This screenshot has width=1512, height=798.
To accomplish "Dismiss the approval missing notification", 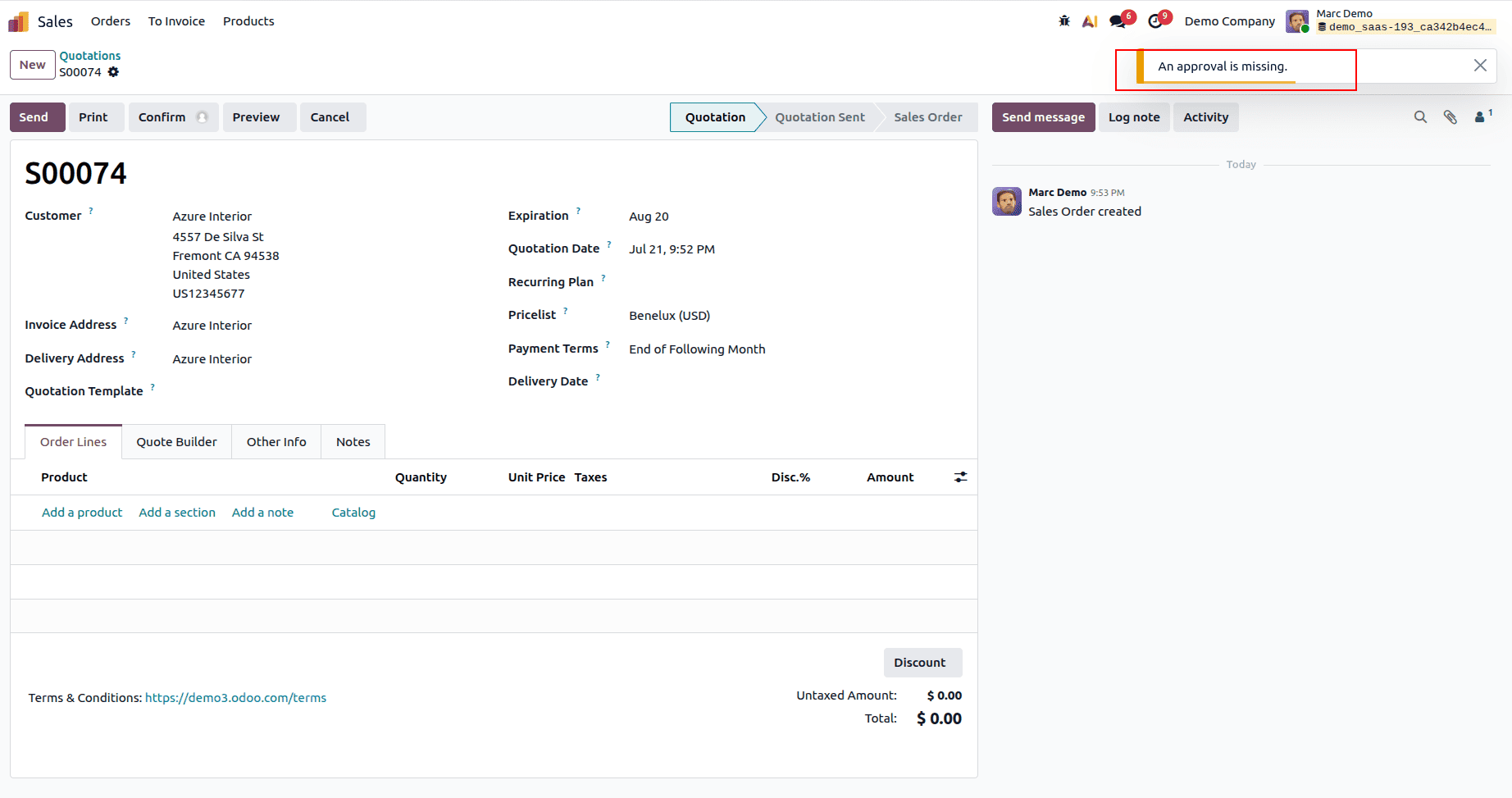I will tap(1480, 66).
